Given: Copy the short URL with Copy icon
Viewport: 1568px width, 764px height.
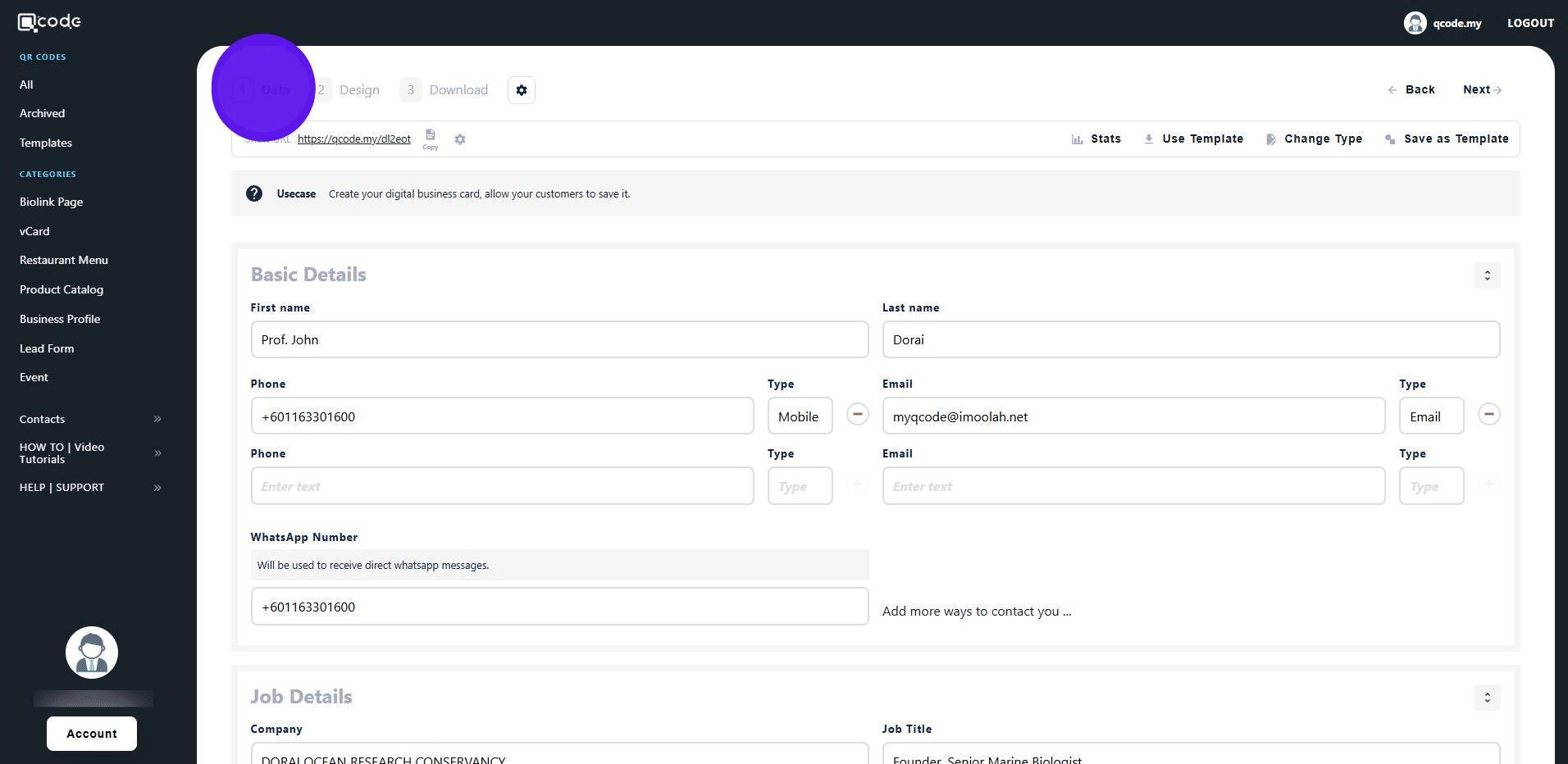Looking at the screenshot, I should (430, 138).
